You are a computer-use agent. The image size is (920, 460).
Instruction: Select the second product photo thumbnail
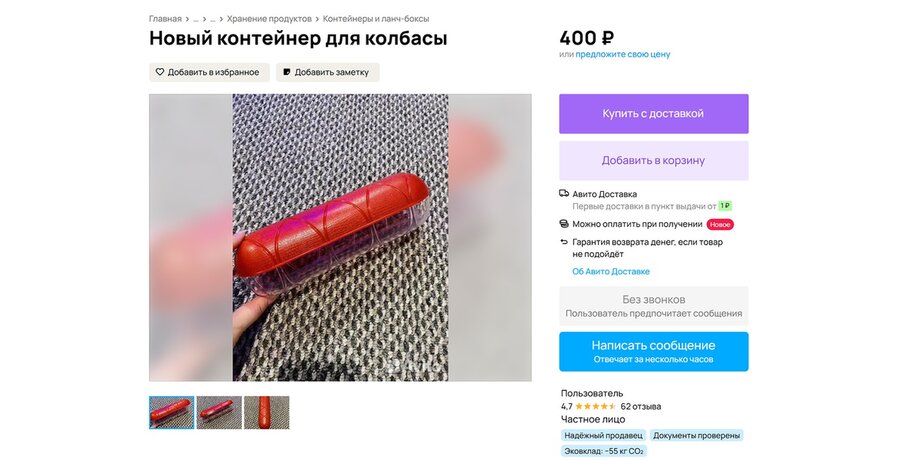point(219,412)
